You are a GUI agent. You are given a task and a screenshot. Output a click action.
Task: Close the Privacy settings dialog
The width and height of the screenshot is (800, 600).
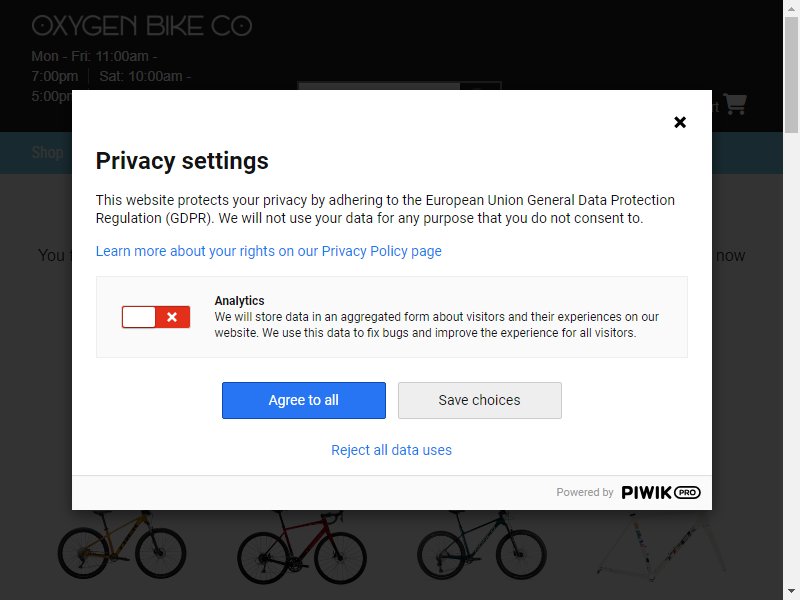[x=680, y=122]
